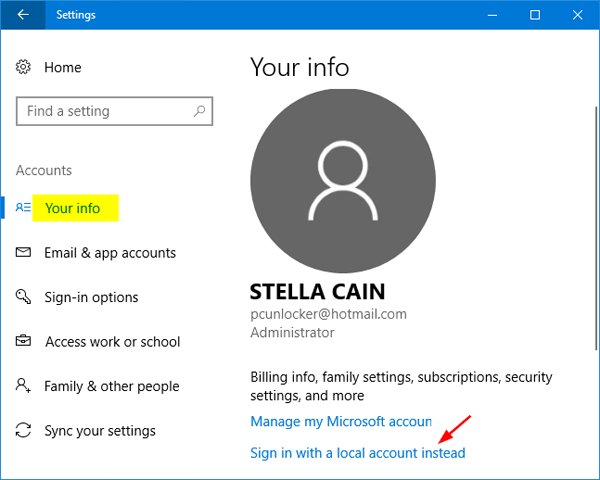This screenshot has height=480, width=600.
Task: Click the magnifier icon in search box
Action: click(x=200, y=111)
